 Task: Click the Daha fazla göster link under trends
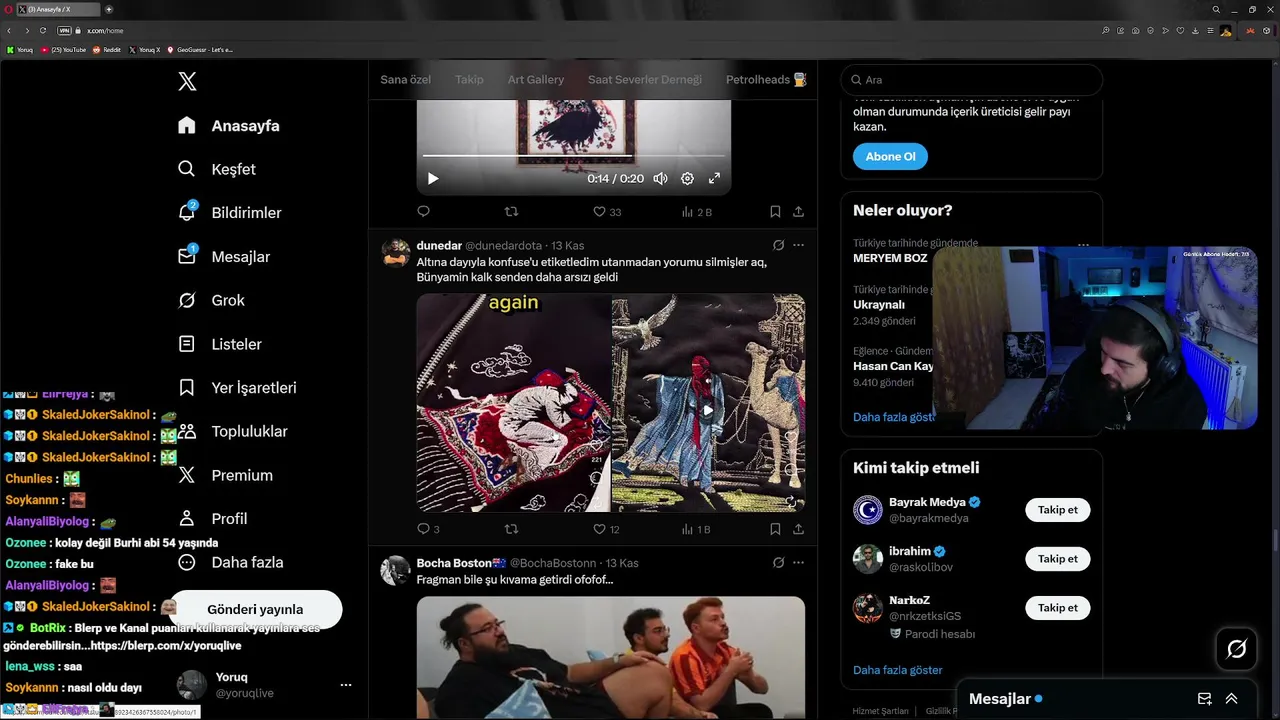point(893,417)
